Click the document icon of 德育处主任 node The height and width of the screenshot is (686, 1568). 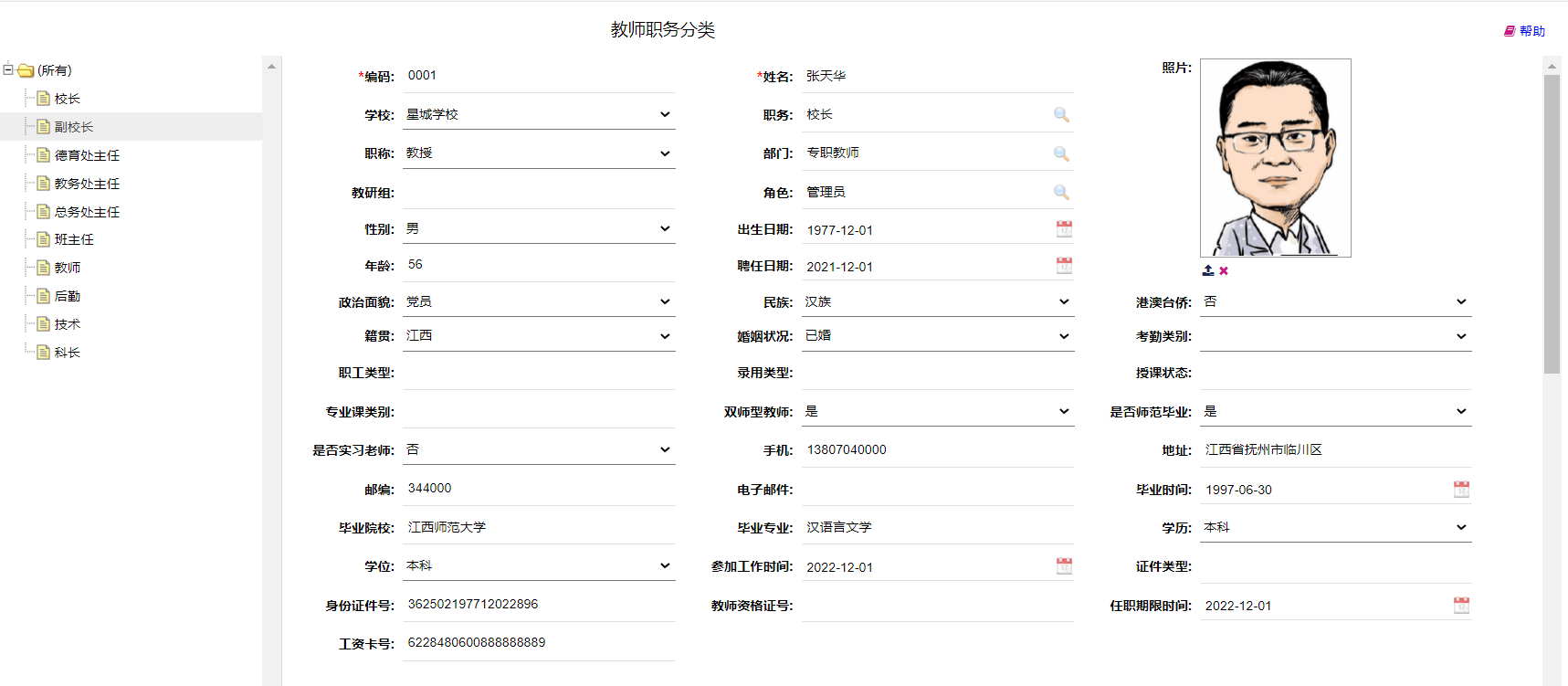[x=43, y=155]
